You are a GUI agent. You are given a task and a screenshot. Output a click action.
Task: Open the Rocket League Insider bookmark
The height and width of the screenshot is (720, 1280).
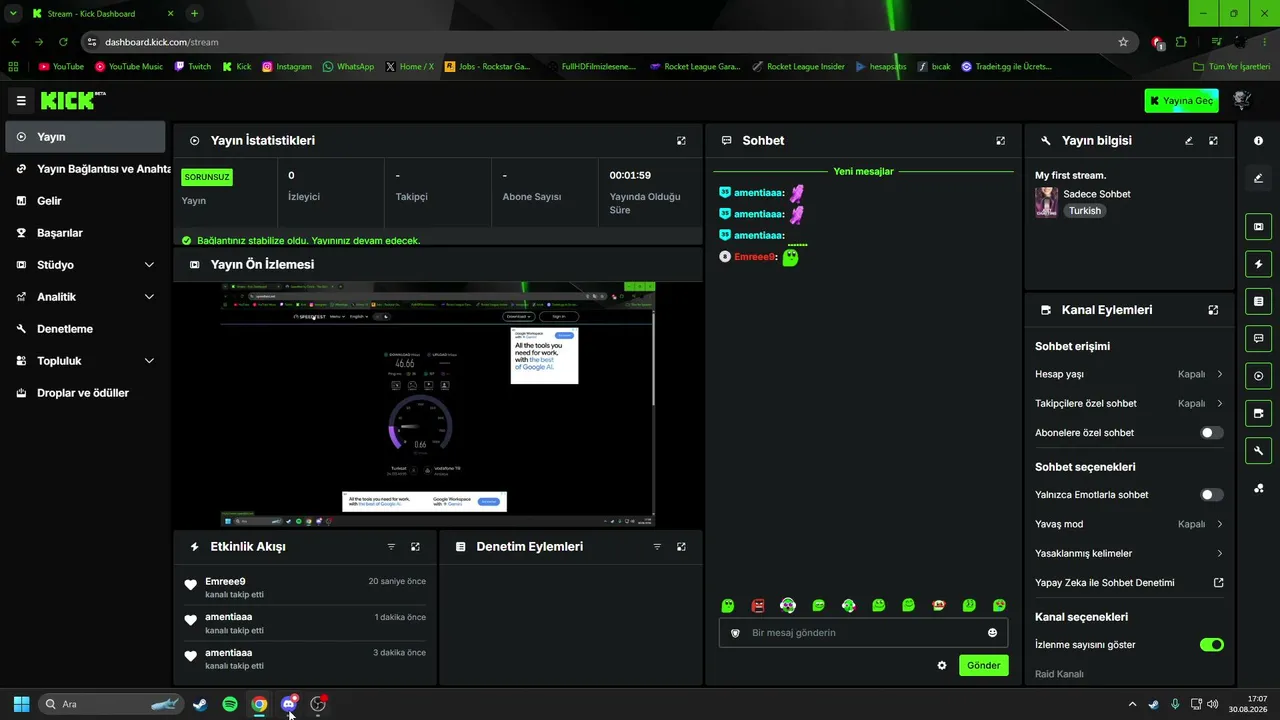point(798,67)
